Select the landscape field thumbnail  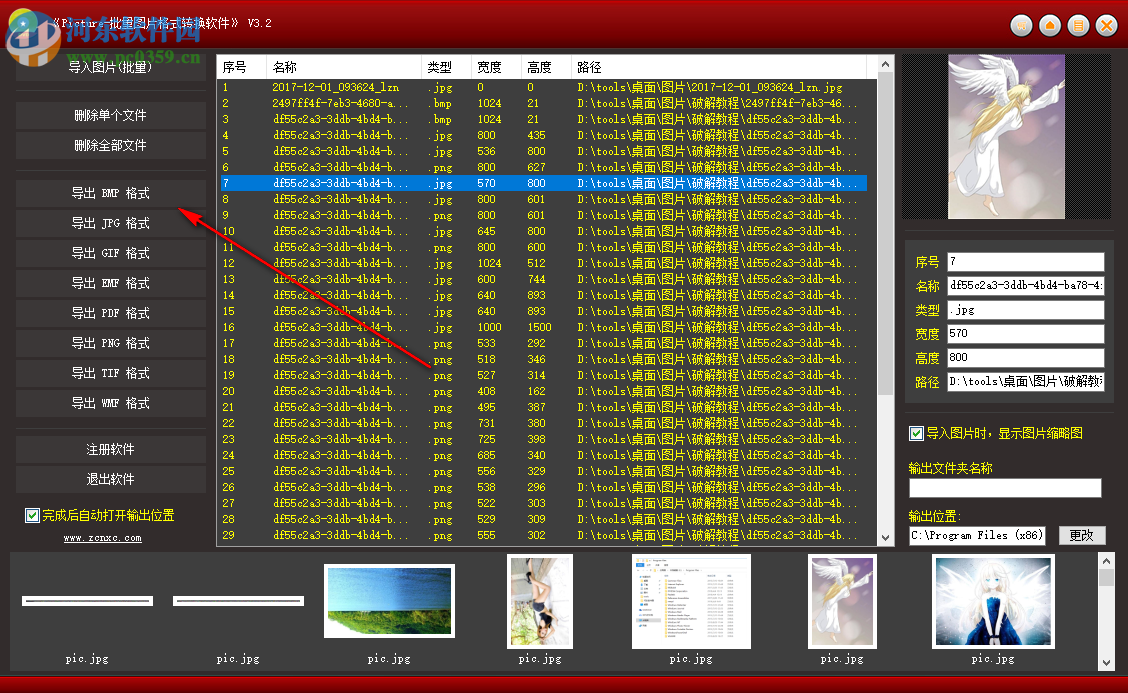(389, 601)
